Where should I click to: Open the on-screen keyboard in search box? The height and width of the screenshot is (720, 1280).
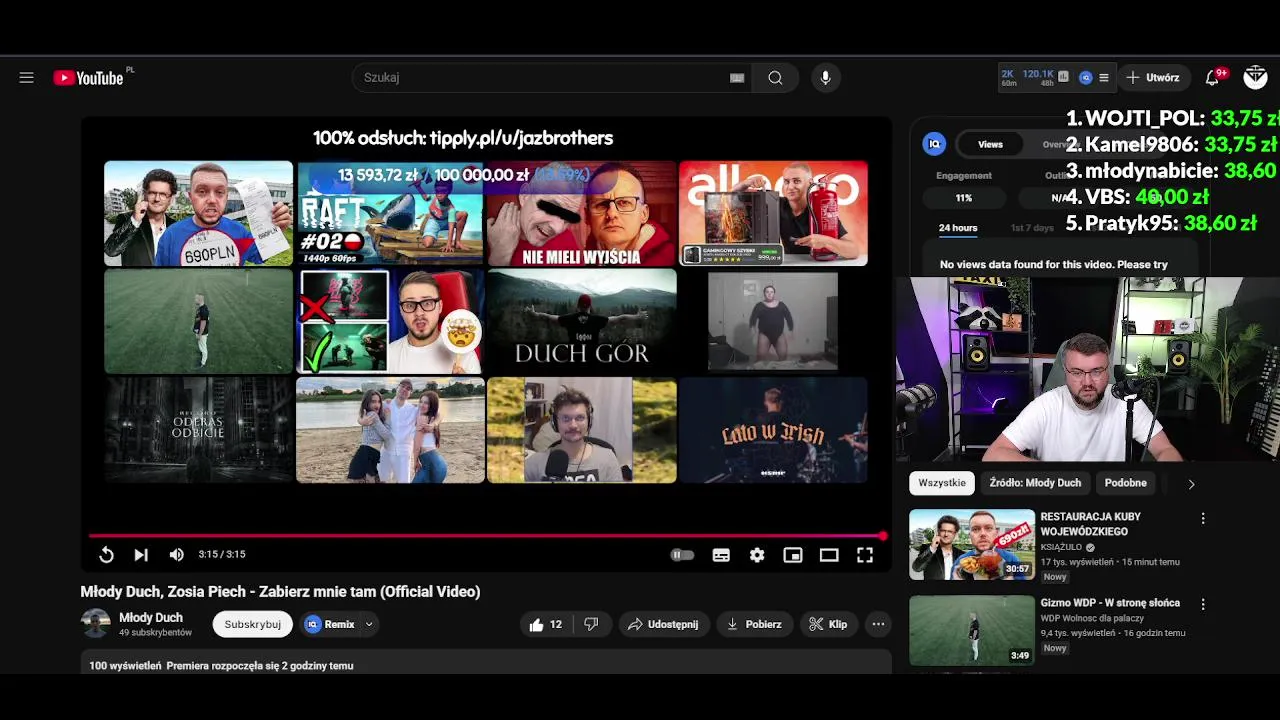click(x=737, y=78)
